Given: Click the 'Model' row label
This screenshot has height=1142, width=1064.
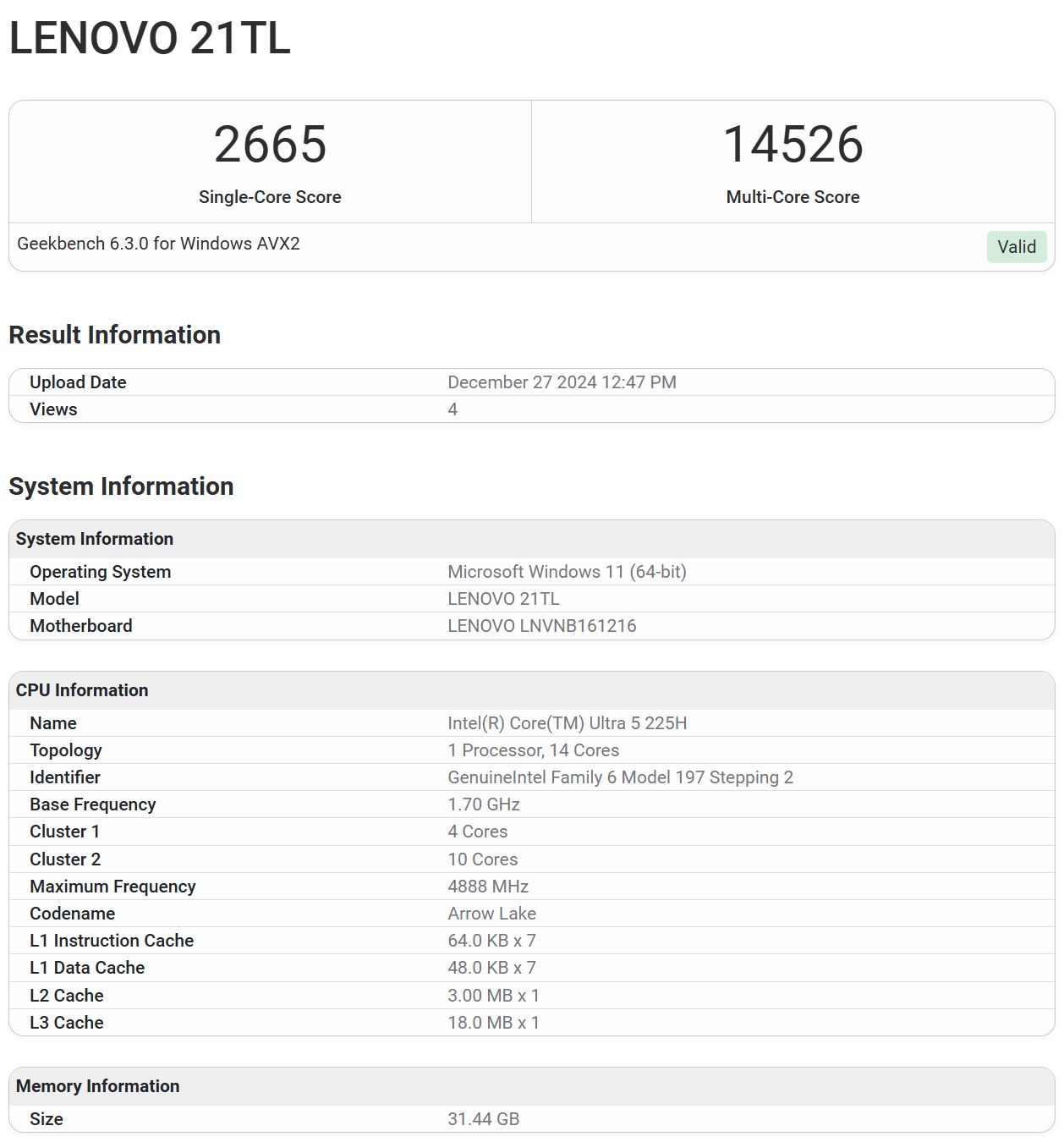Looking at the screenshot, I should click(x=54, y=599).
